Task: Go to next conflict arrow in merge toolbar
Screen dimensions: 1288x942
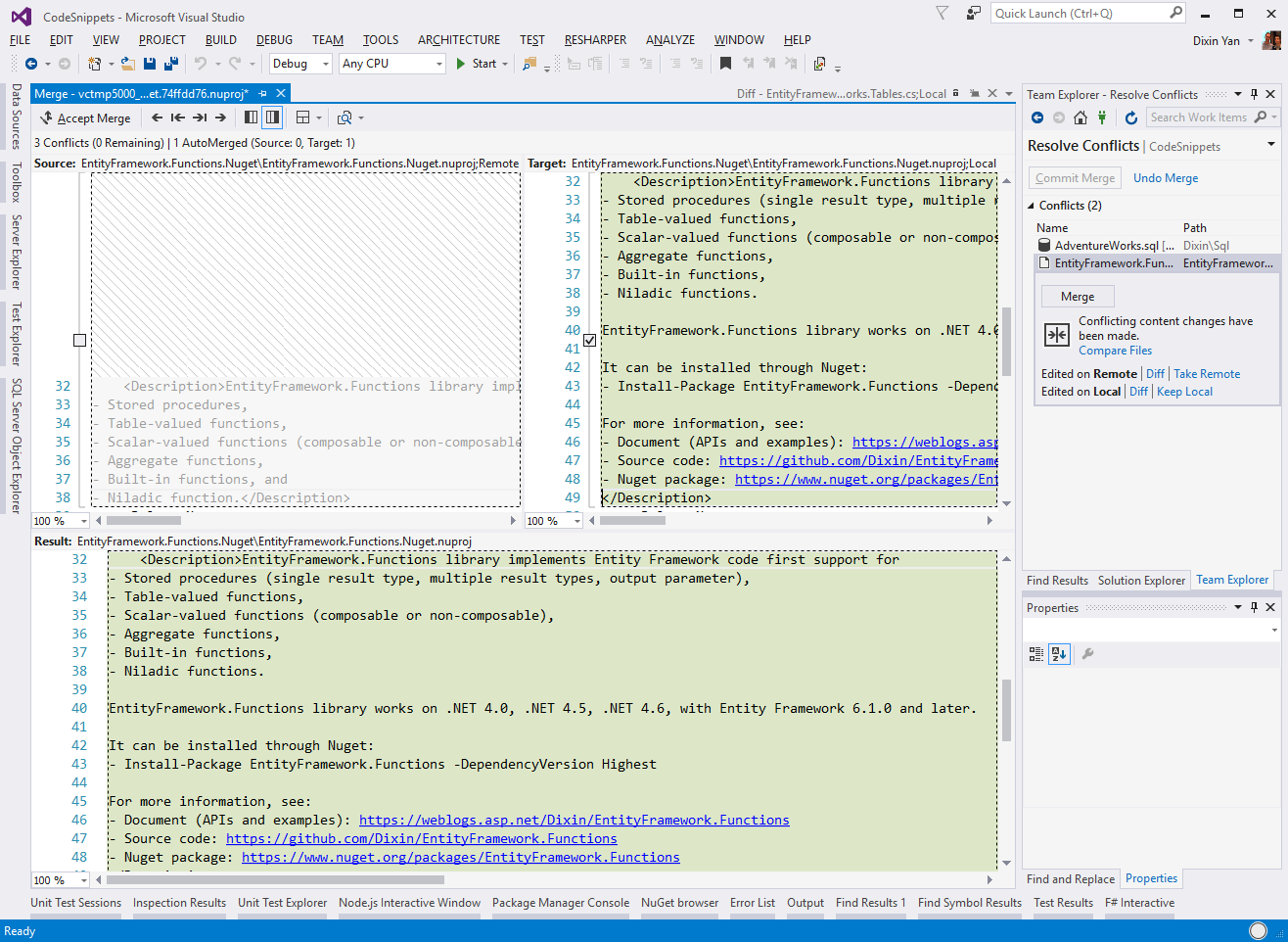Action: (220, 118)
